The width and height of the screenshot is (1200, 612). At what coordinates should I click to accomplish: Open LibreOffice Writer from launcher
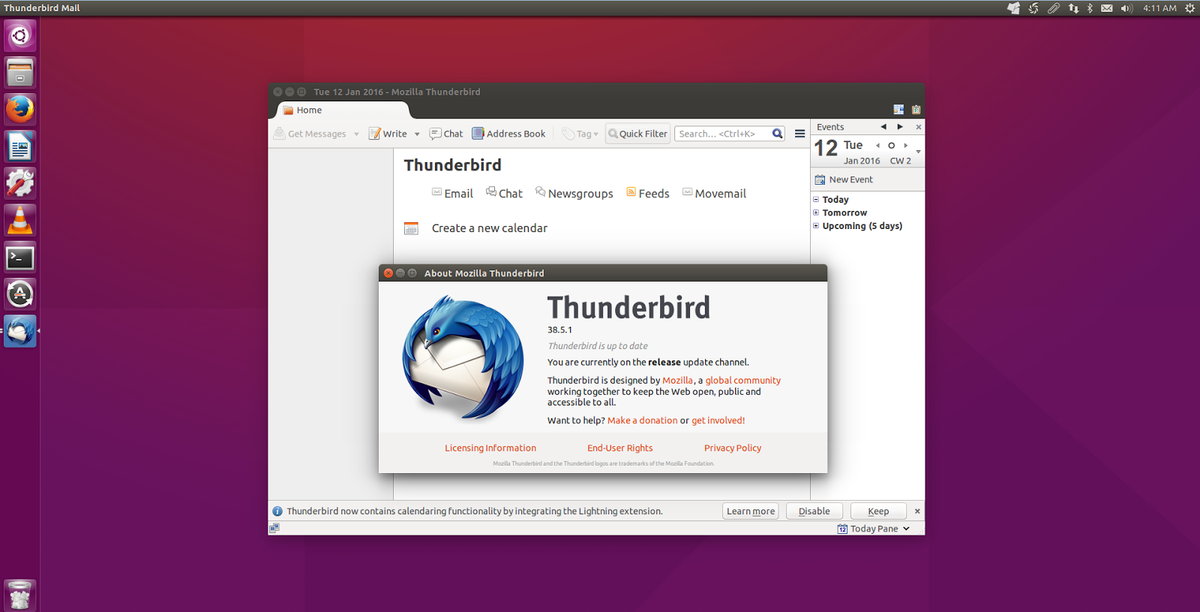point(20,146)
